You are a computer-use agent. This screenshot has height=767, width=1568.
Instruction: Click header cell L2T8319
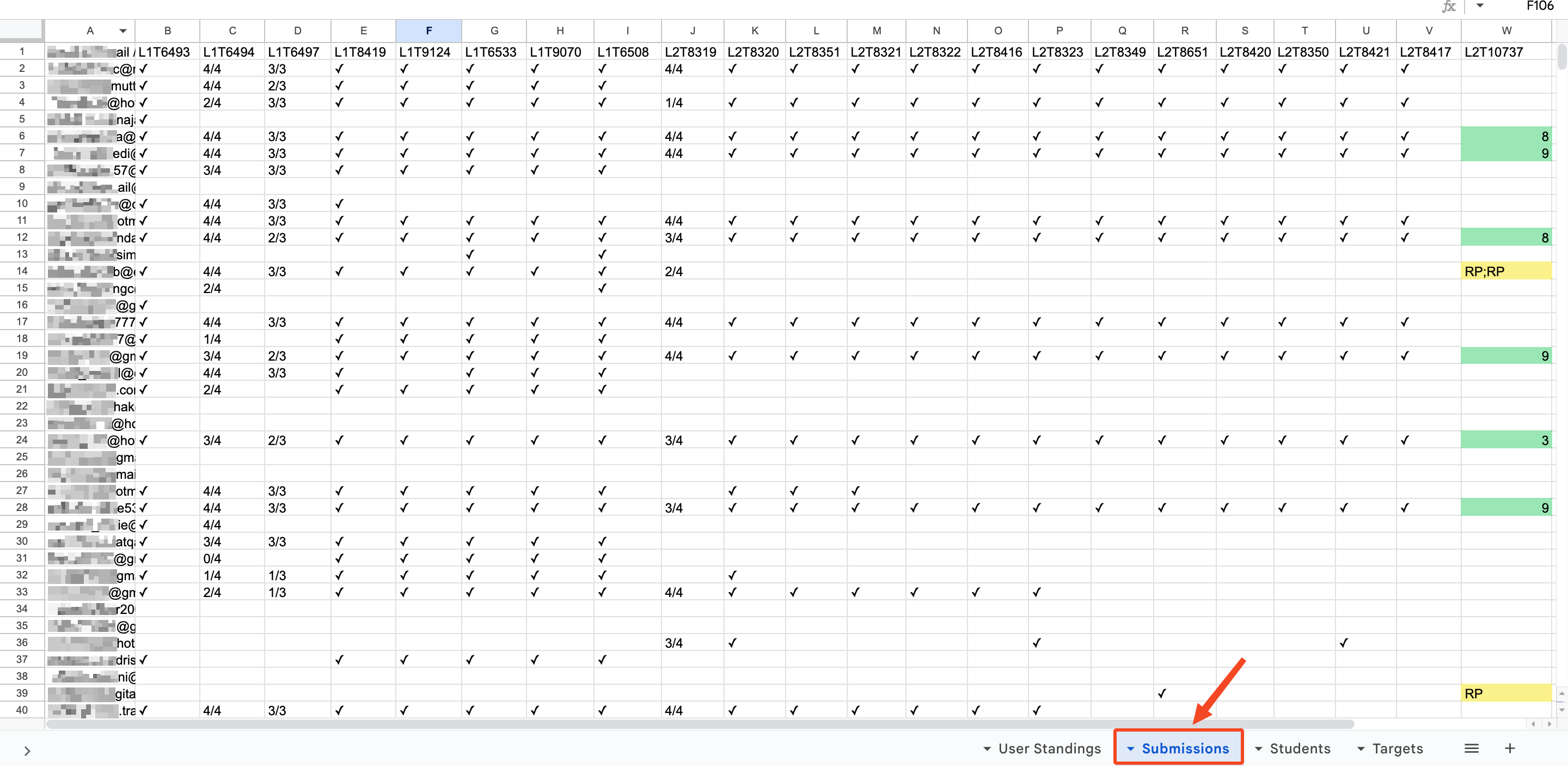point(692,52)
